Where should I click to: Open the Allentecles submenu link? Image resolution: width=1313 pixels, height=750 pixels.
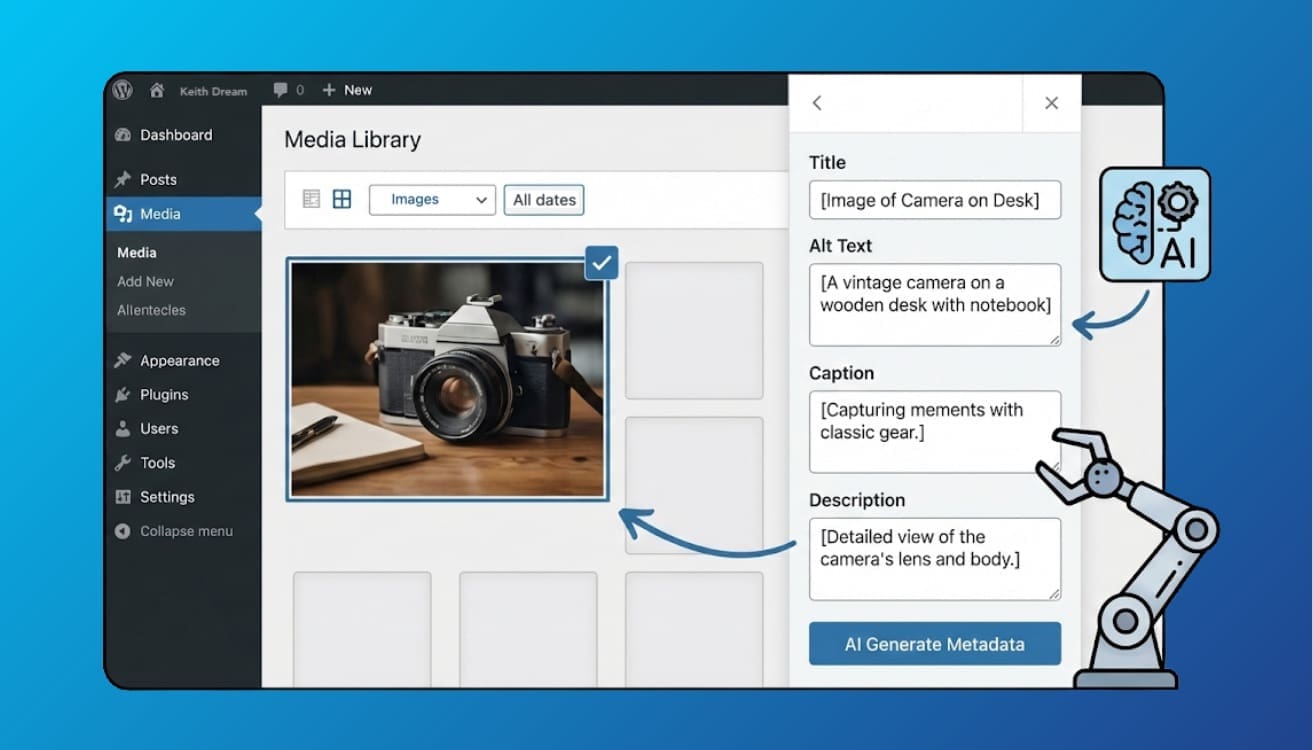tap(151, 310)
